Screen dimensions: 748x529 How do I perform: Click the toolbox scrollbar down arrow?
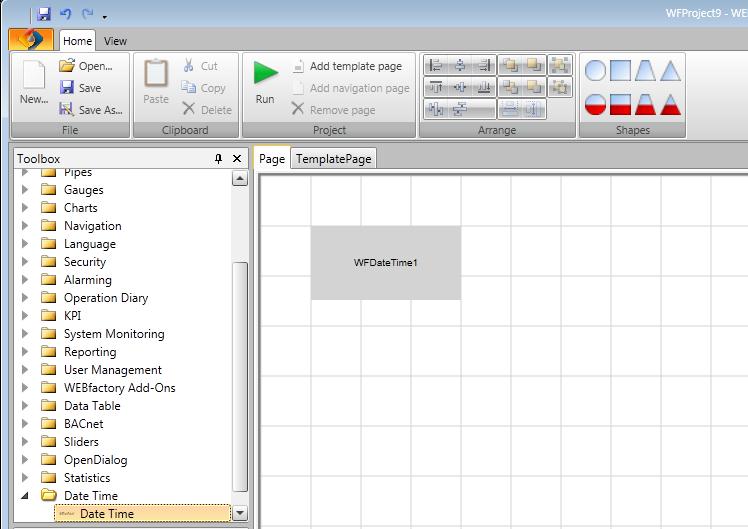click(x=239, y=513)
